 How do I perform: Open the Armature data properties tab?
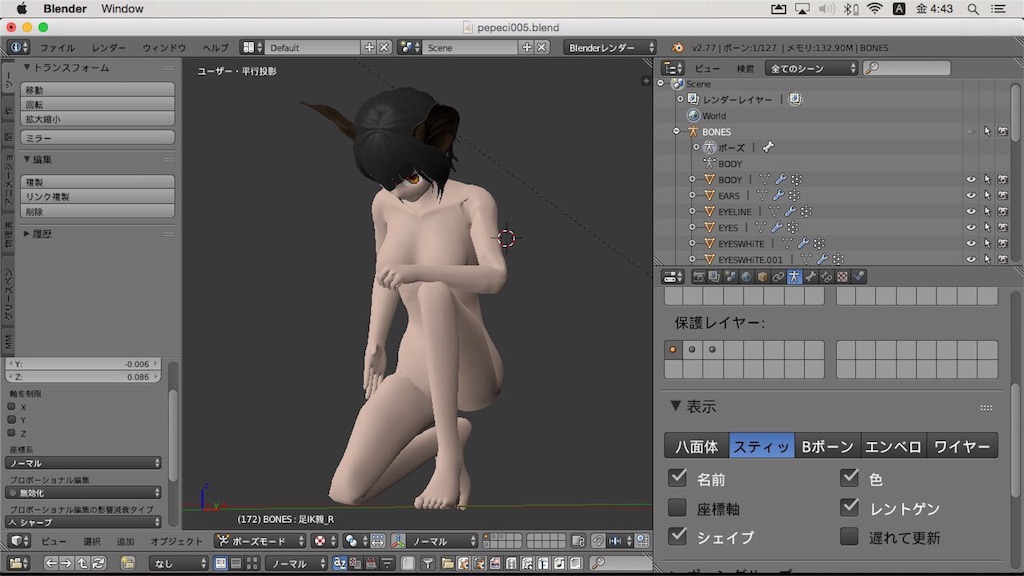click(x=794, y=277)
